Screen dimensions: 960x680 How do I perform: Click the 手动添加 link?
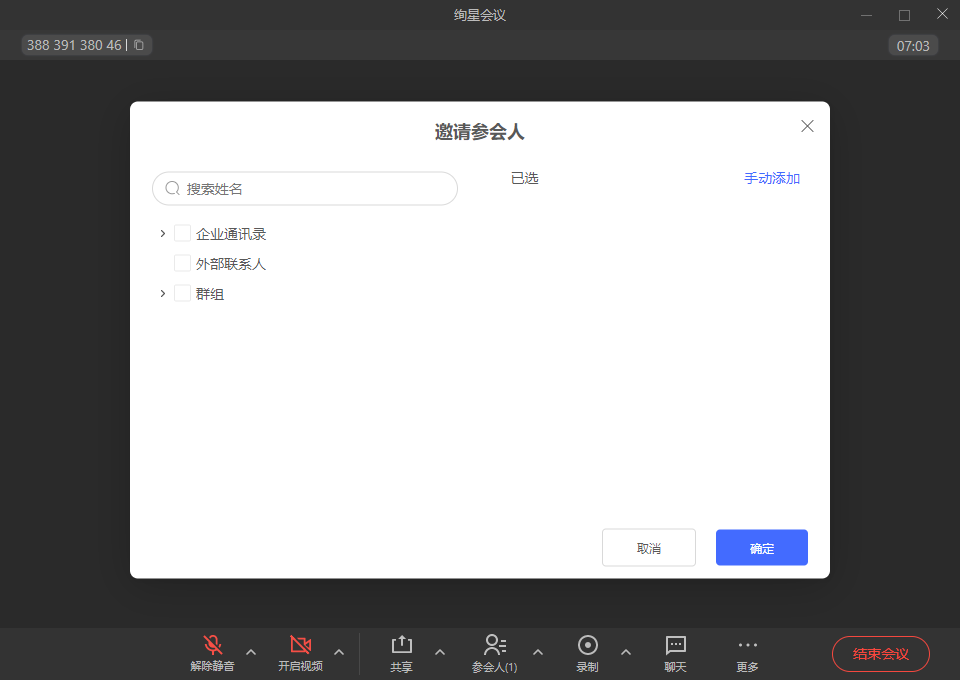(x=772, y=178)
